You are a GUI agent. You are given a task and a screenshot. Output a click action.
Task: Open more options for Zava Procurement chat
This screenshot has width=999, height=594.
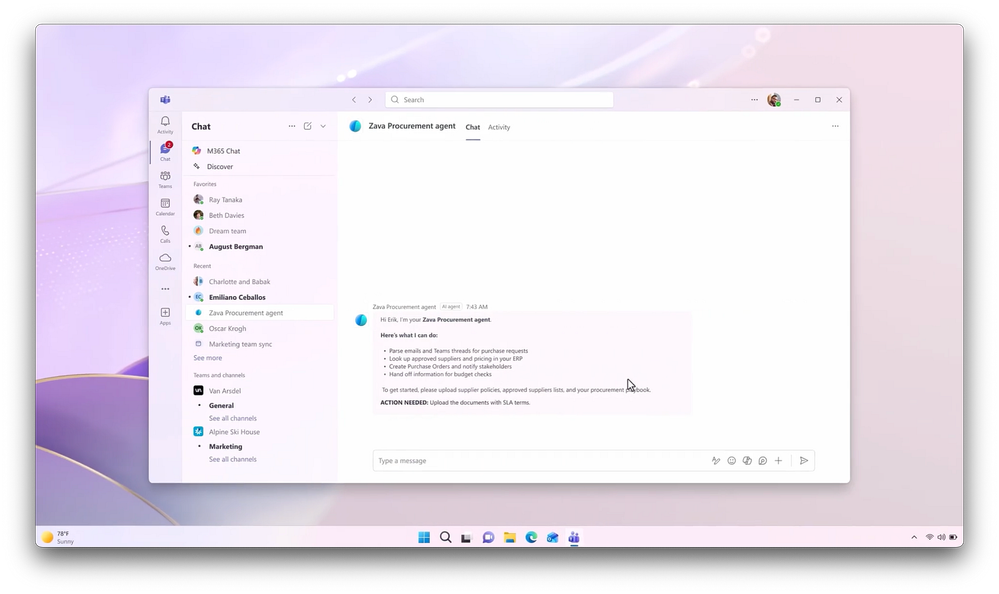[x=835, y=126]
